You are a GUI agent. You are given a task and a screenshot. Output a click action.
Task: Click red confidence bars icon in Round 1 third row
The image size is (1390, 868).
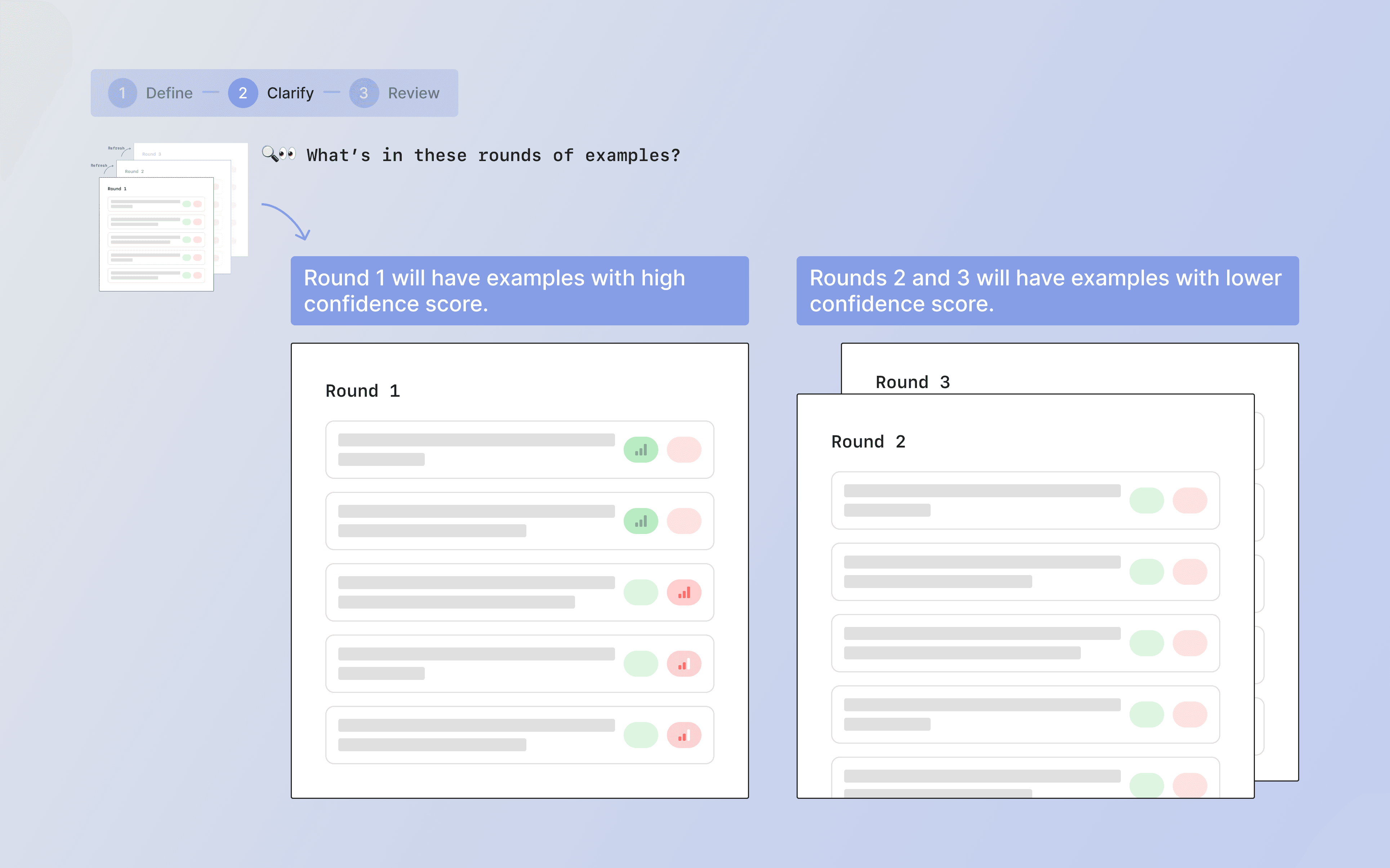(x=683, y=592)
